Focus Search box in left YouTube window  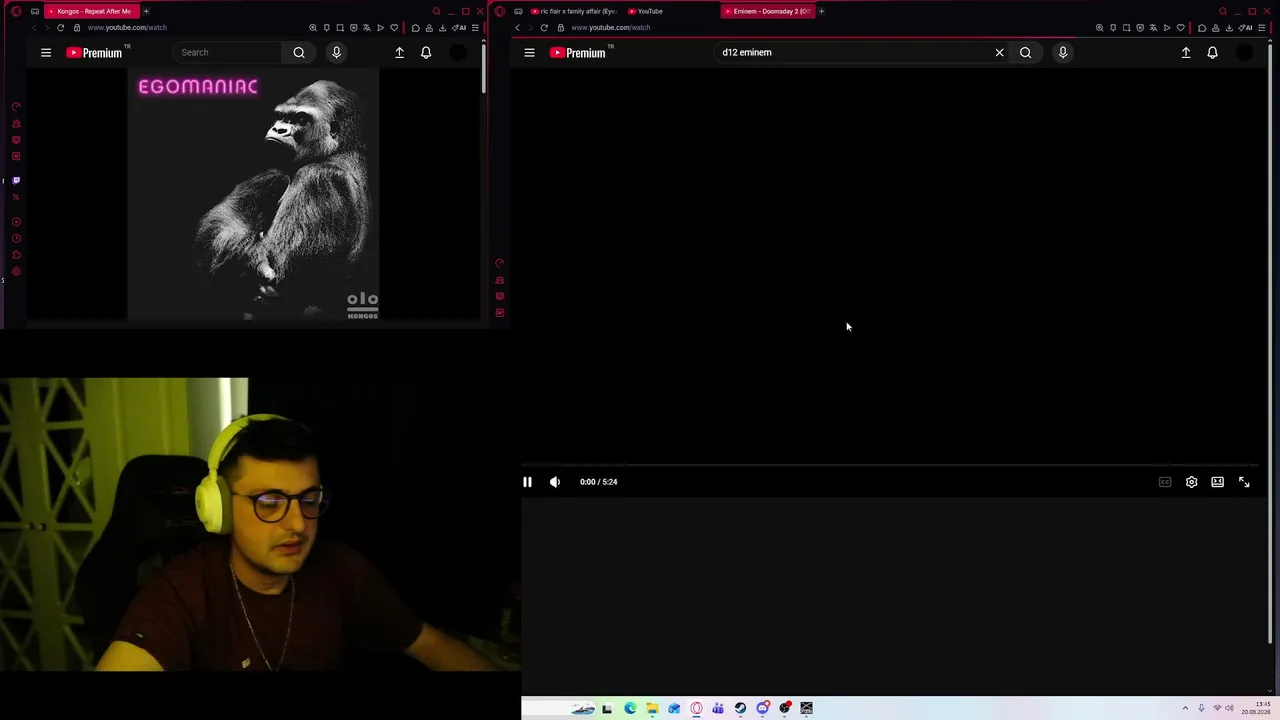[x=227, y=52]
